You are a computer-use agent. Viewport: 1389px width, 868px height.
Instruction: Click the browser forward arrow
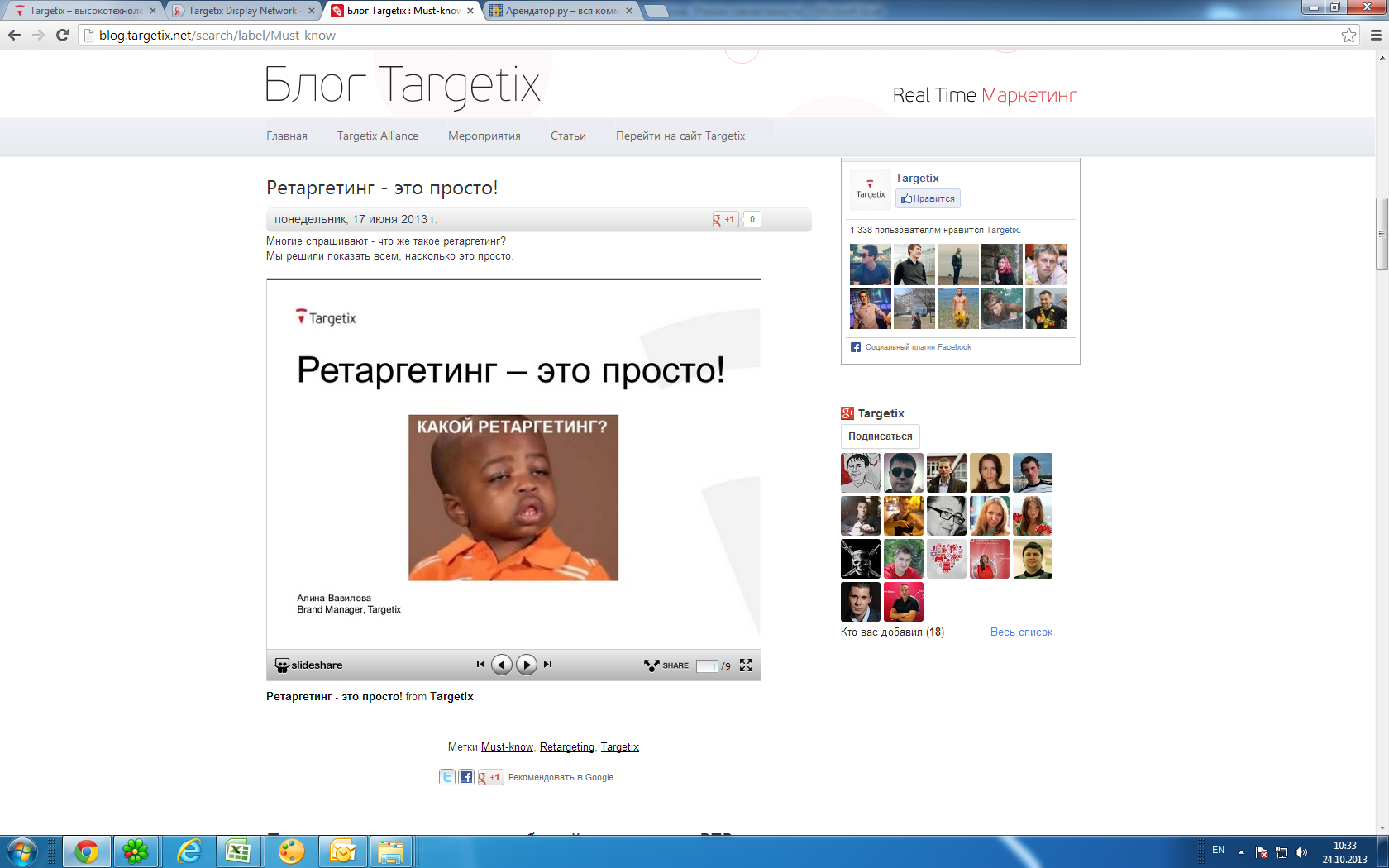pos(38,36)
